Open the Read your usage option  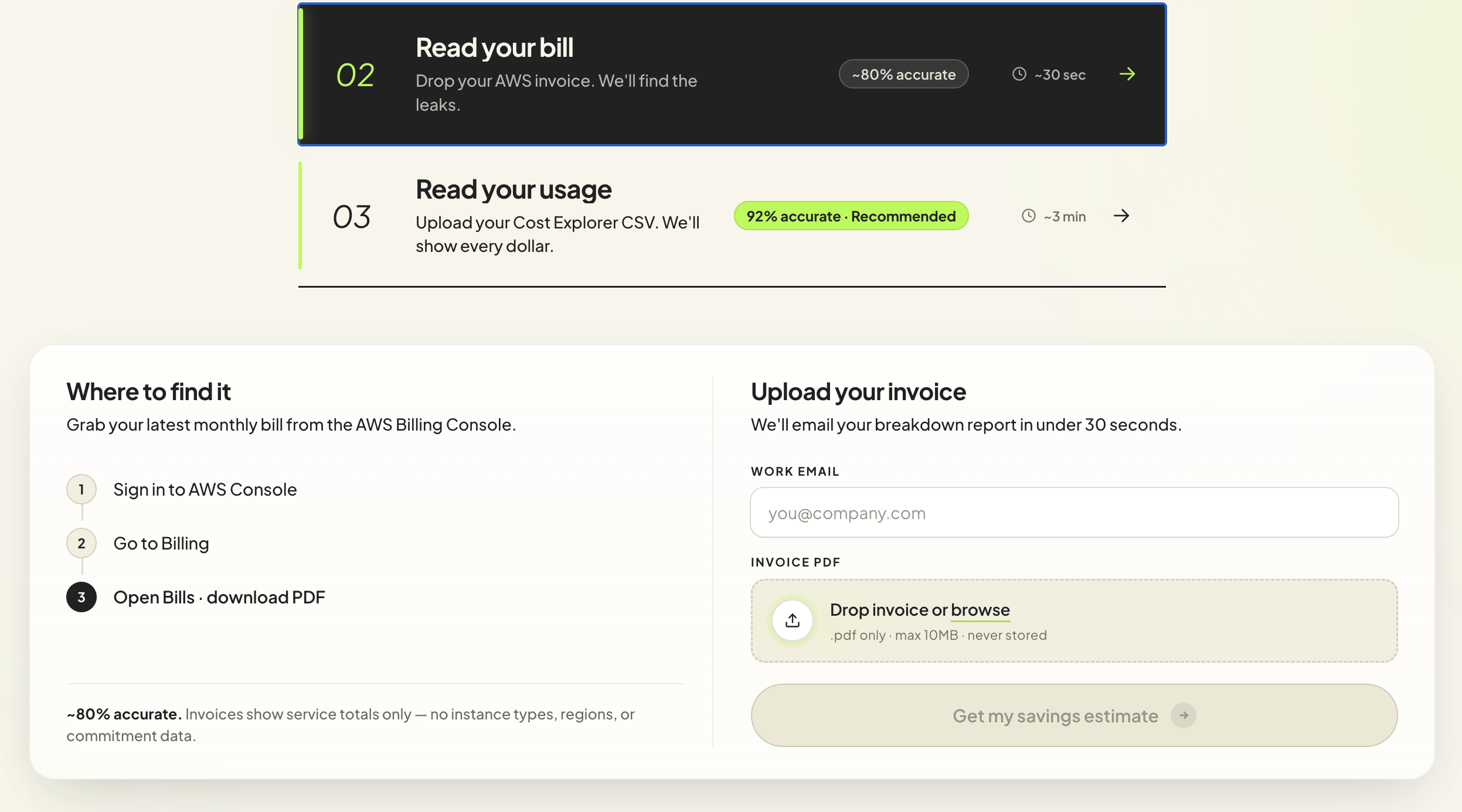tap(732, 216)
